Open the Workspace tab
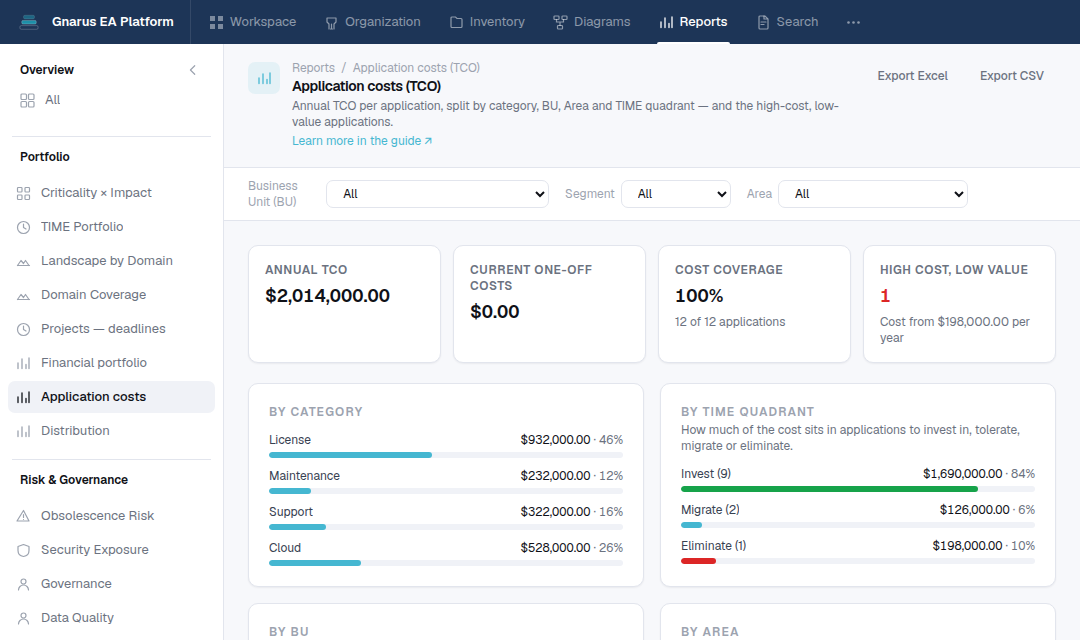Screen dimensions: 1080x640 pyautogui.click(x=253, y=22)
